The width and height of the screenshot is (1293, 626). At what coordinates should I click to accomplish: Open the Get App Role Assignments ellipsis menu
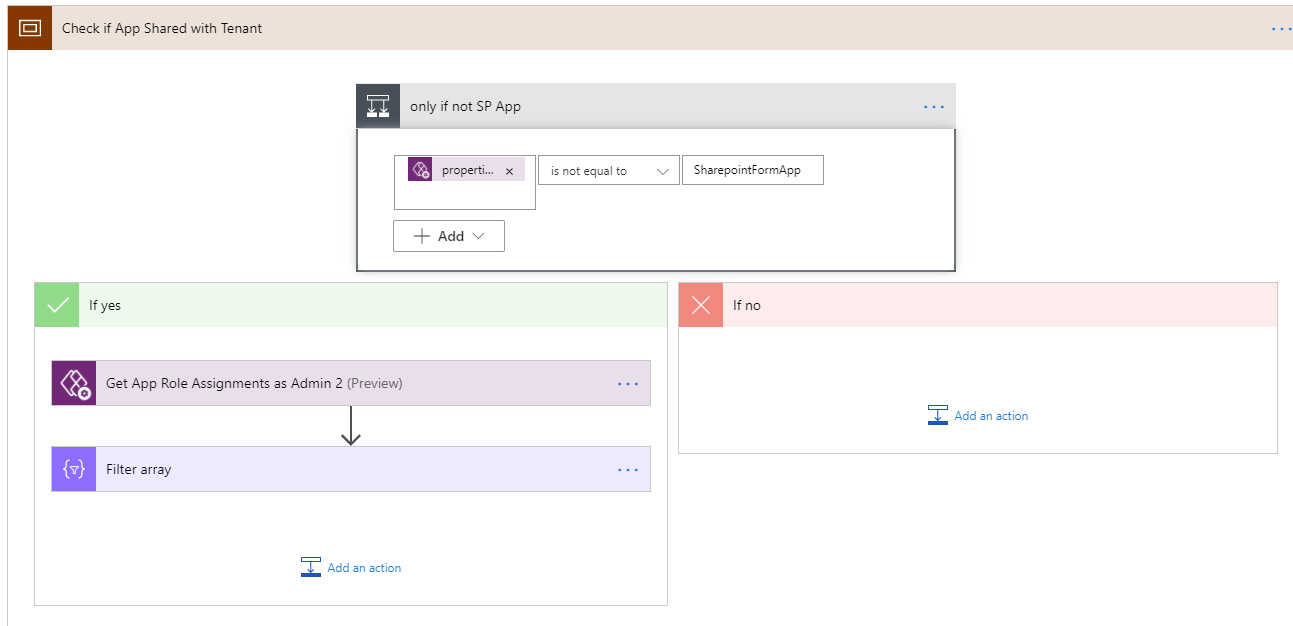pyautogui.click(x=628, y=383)
